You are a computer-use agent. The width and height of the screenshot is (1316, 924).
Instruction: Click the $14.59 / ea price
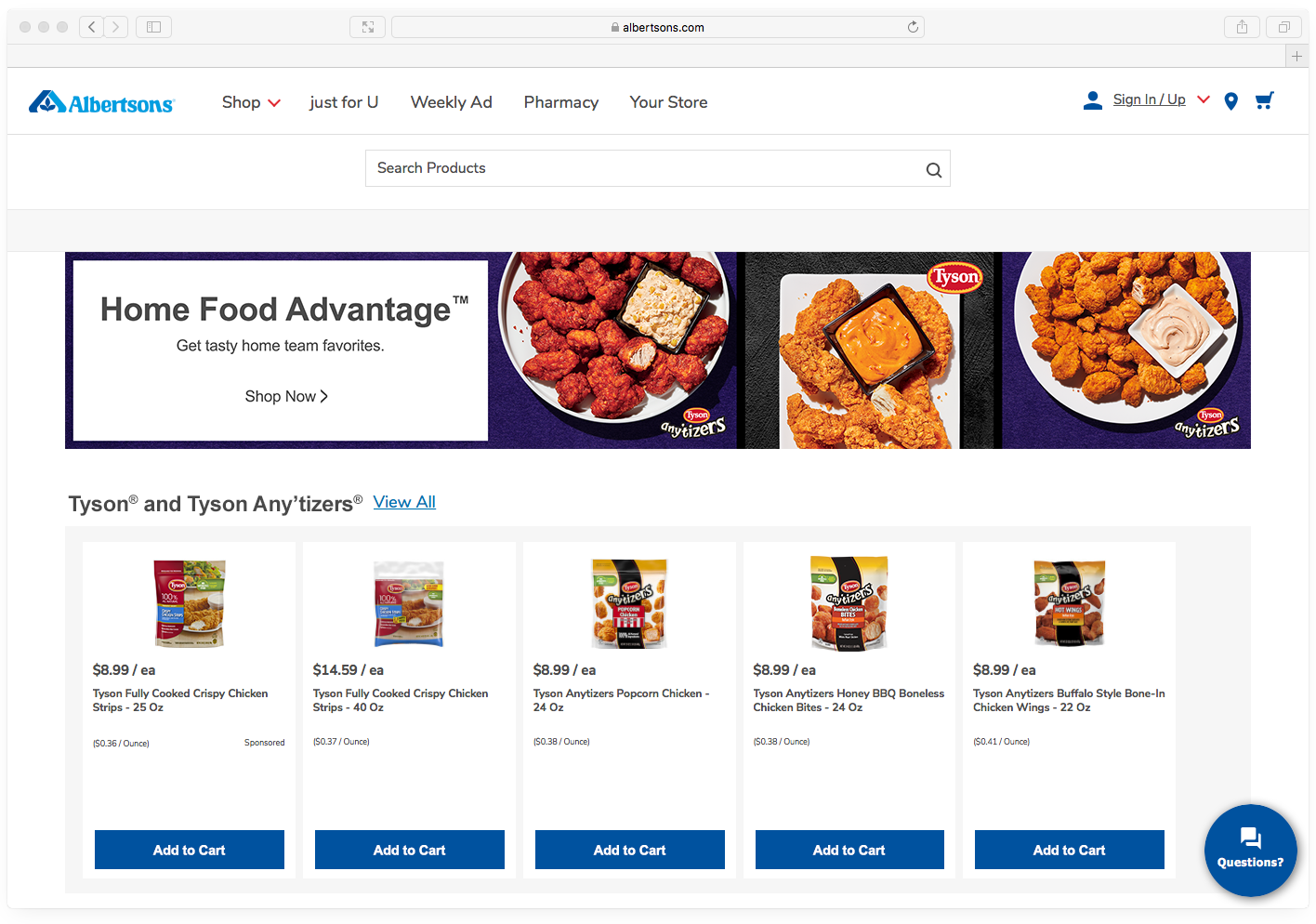tap(349, 670)
